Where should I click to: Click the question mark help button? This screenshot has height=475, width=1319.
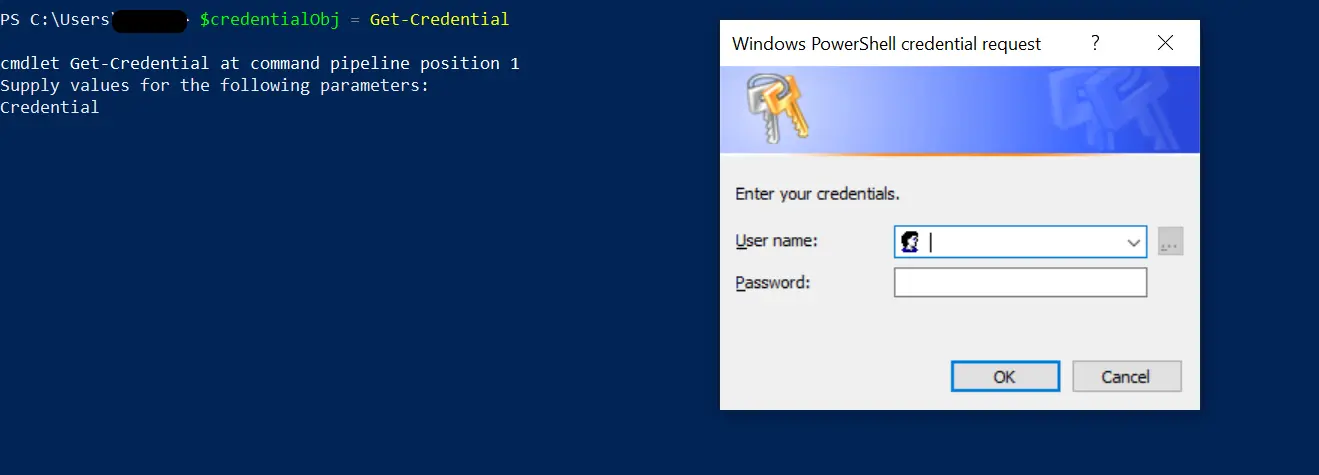(1095, 43)
